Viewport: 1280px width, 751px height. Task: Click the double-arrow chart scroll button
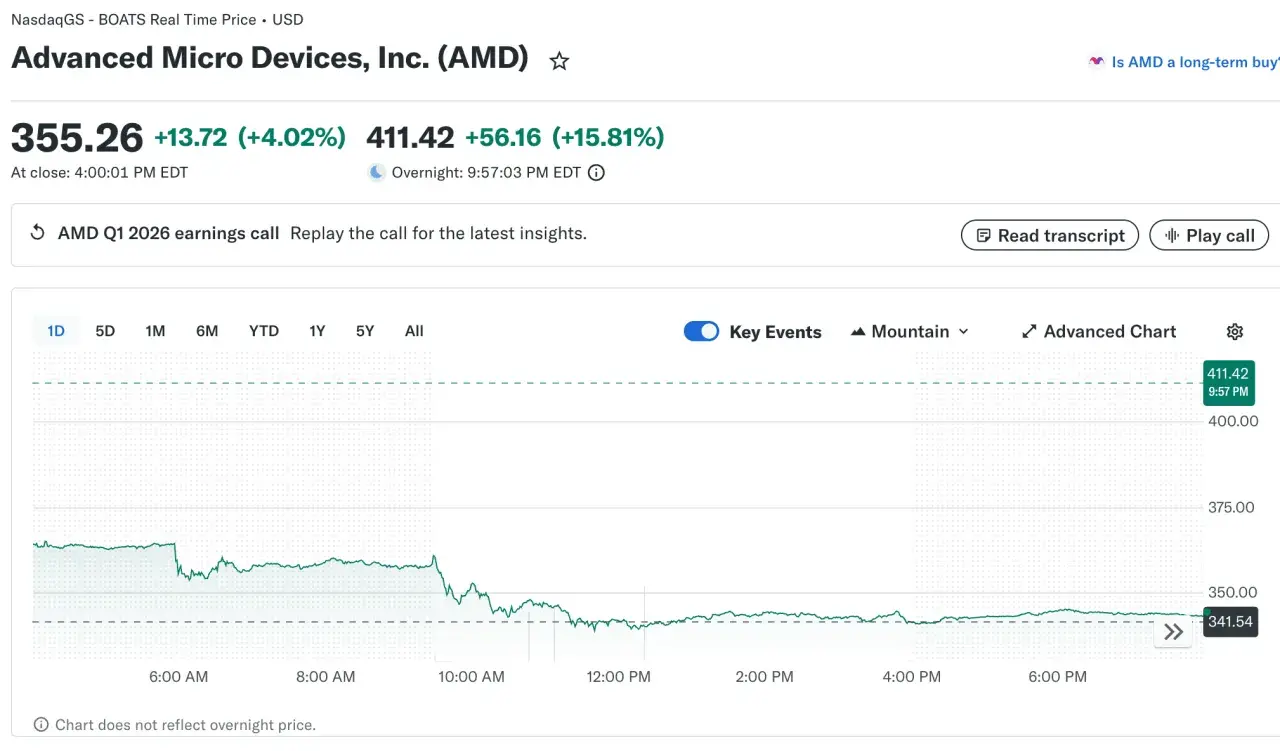click(1173, 631)
